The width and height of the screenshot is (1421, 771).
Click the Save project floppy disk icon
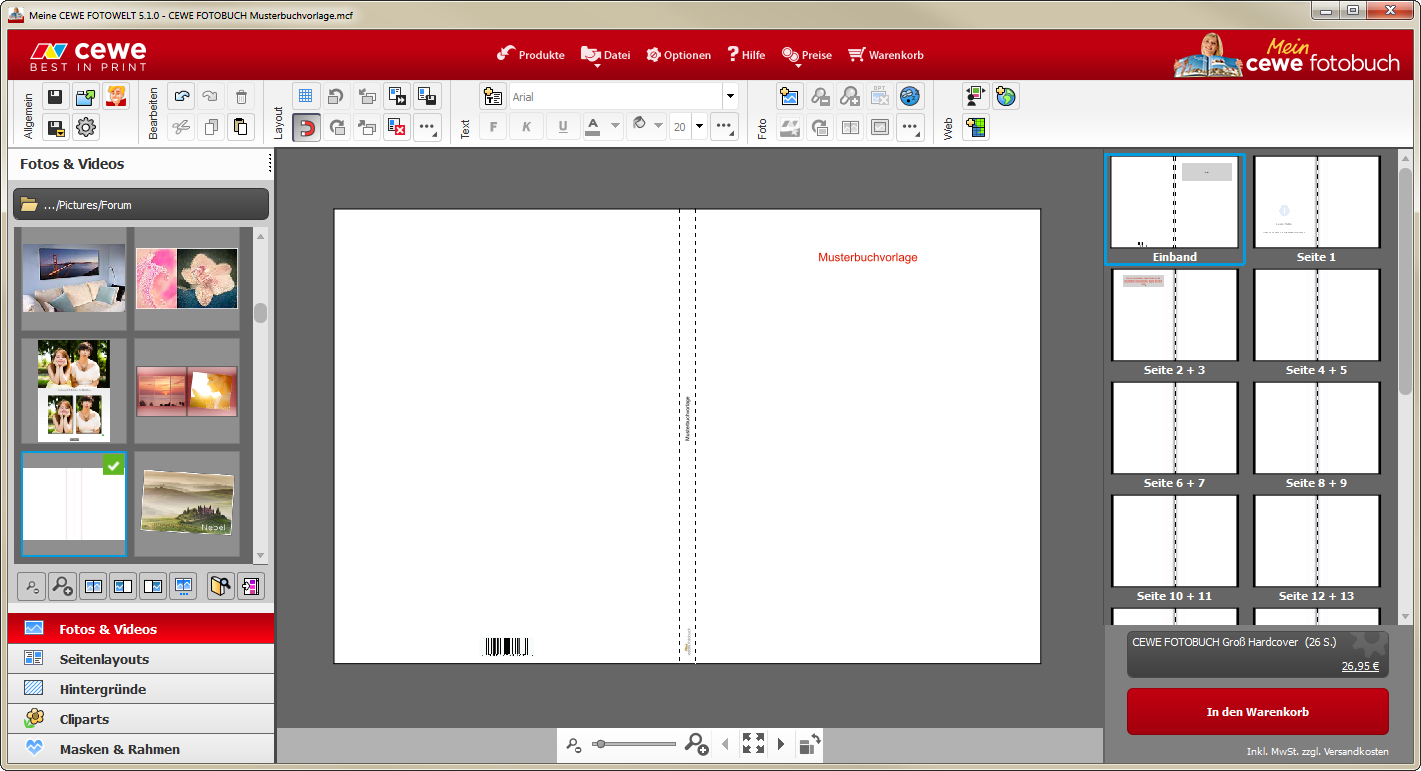[x=55, y=97]
